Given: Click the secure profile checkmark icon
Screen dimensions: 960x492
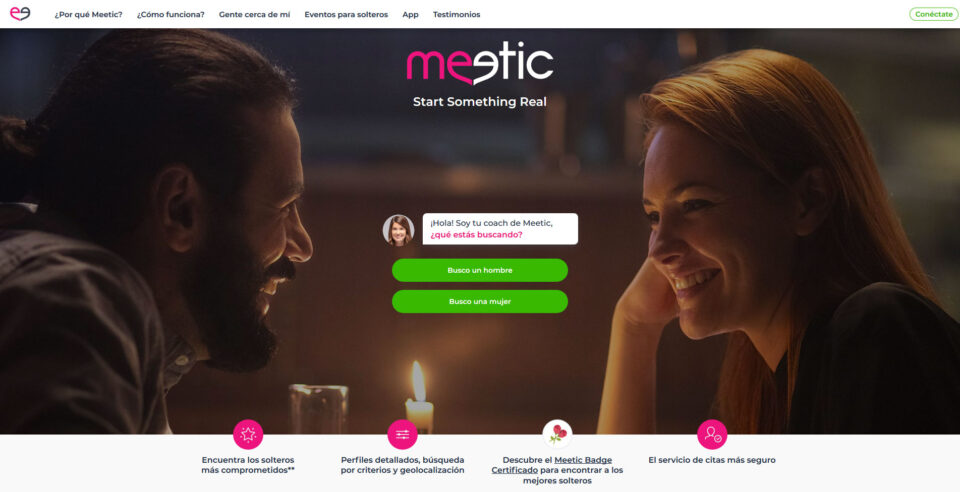Looking at the screenshot, I should click(x=712, y=434).
